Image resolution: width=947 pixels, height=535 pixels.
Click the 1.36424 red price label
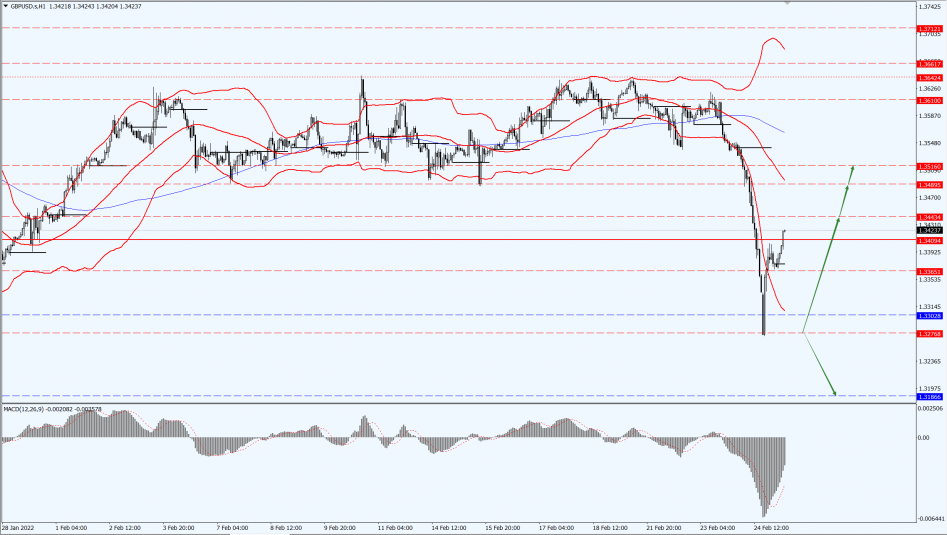pyautogui.click(x=929, y=77)
